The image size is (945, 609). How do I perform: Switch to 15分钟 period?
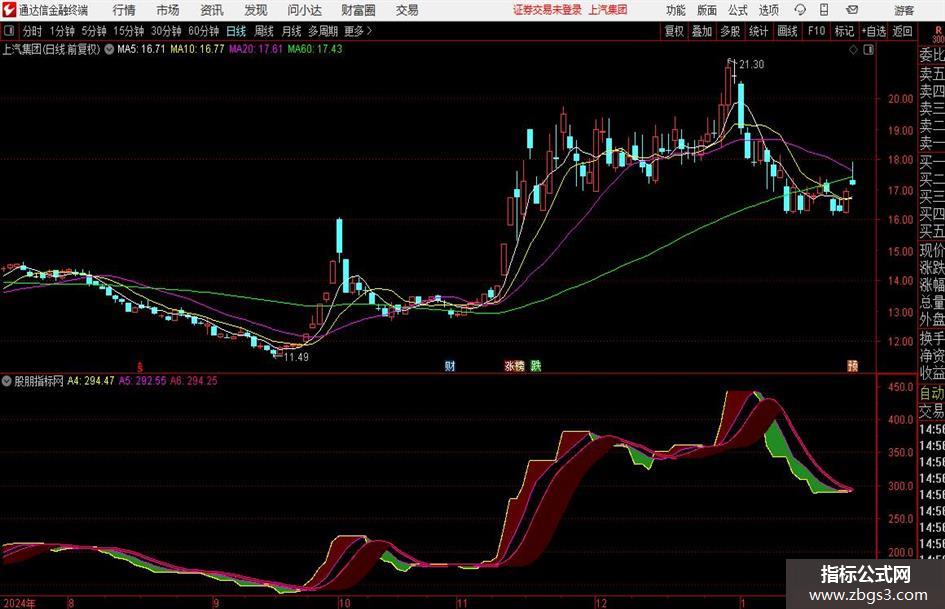[x=128, y=31]
